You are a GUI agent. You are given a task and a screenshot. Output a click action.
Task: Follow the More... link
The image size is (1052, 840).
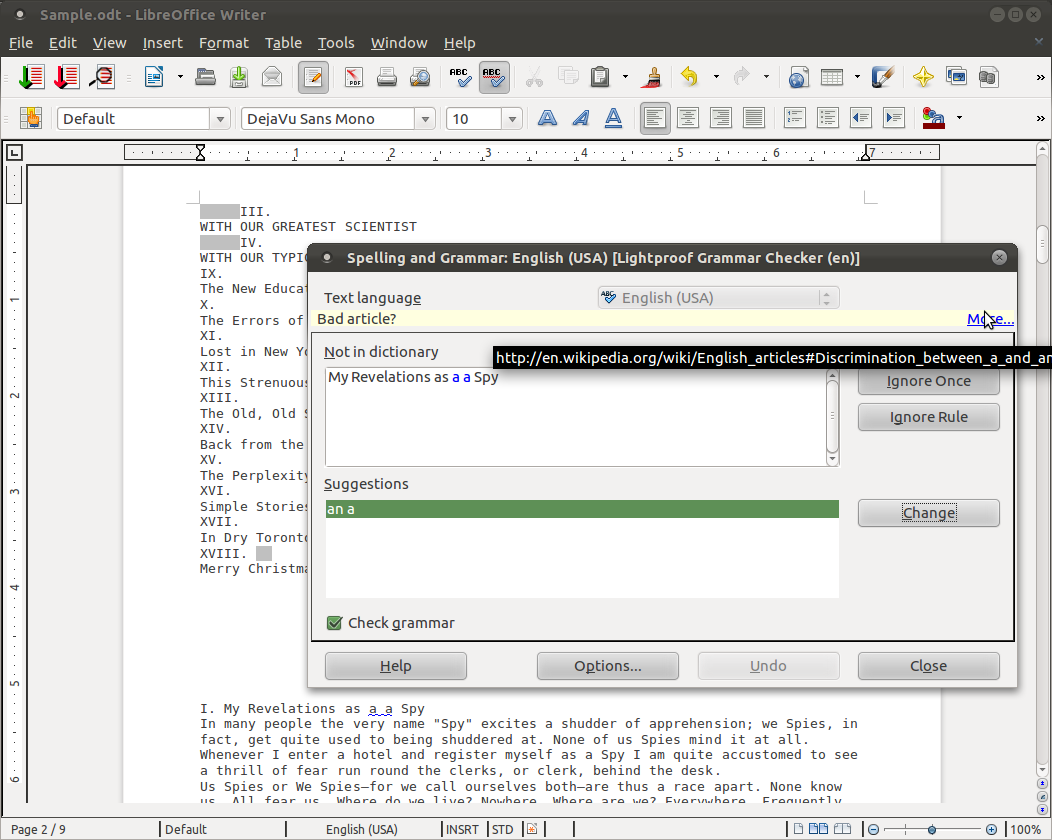point(990,319)
